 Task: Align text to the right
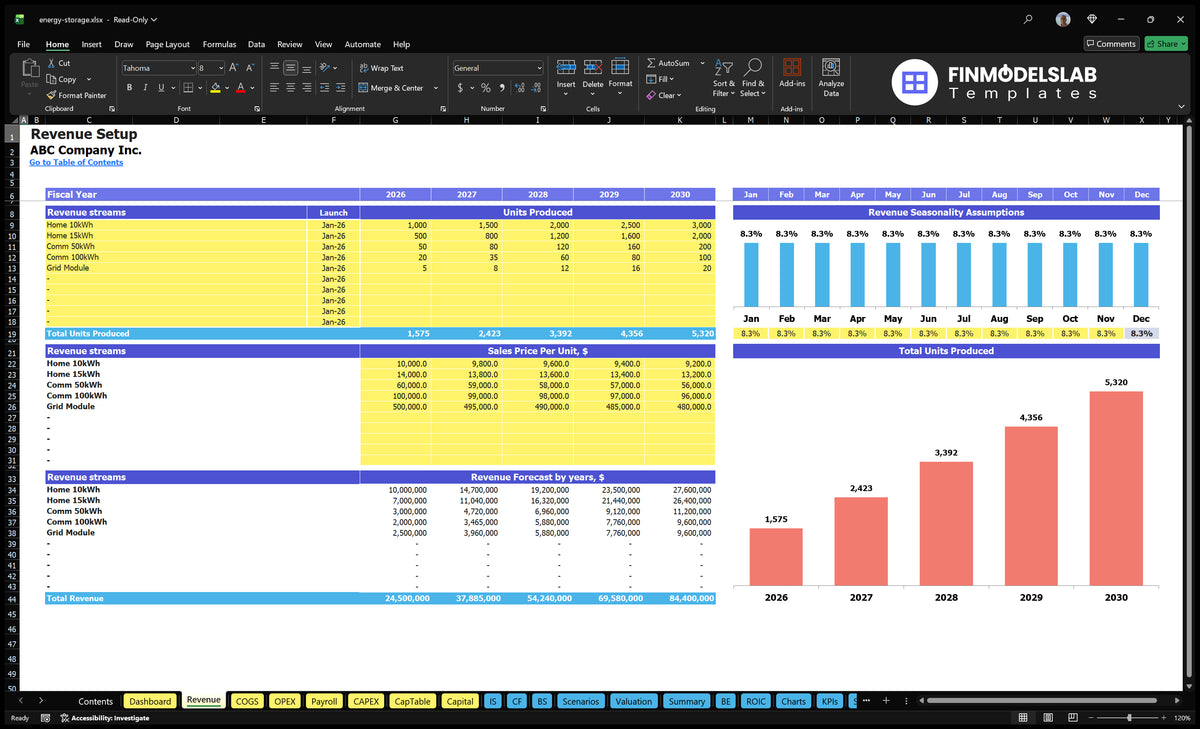point(306,88)
